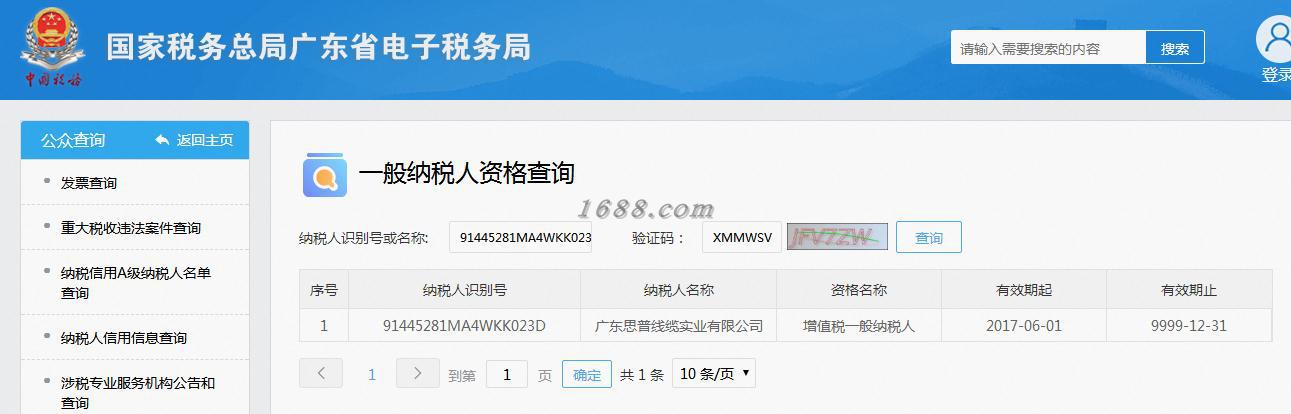Viewport: 1291px width, 414px height.
Task: Click the 确定 page jump button
Action: coord(587,374)
